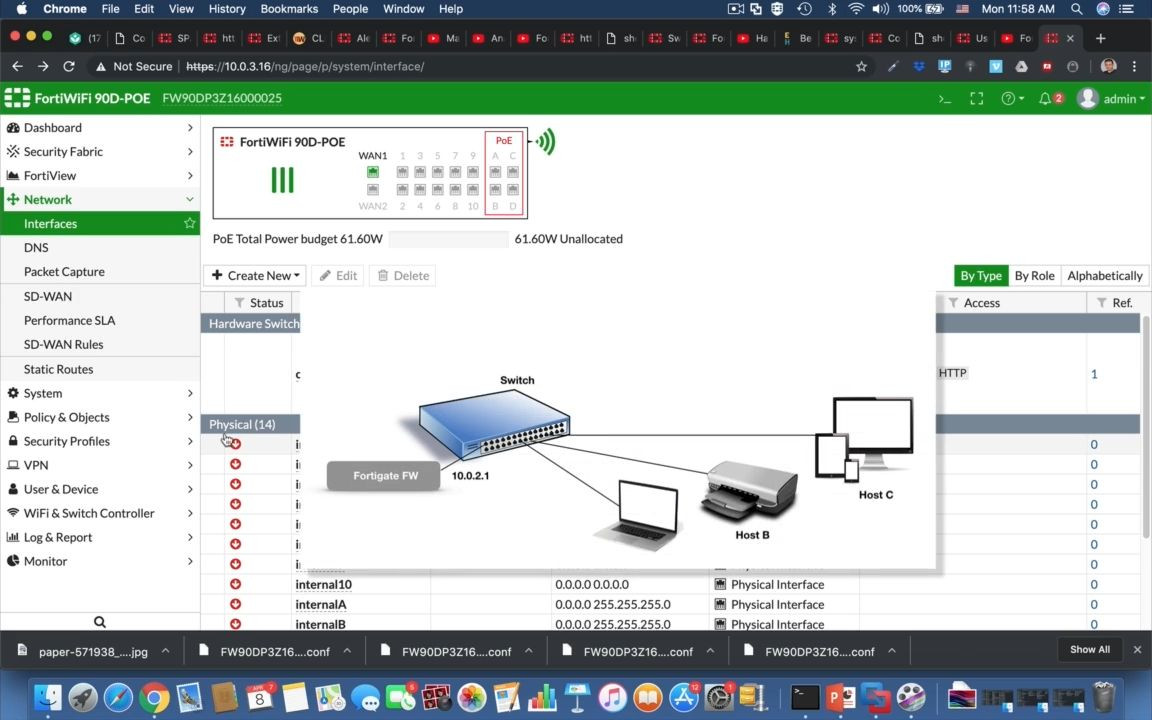
Task: Select SD-WAN Rules in sidebar
Action: click(x=63, y=344)
